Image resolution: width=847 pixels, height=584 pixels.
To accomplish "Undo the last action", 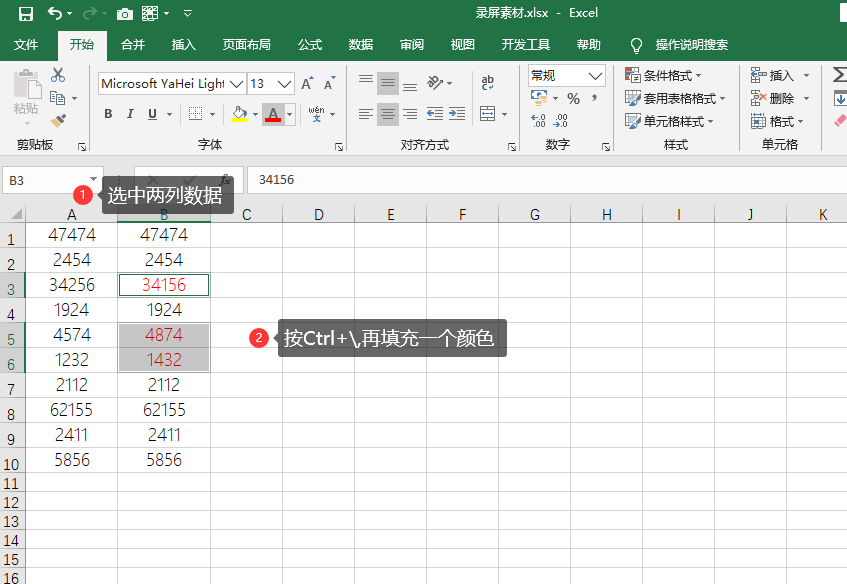I will (55, 13).
